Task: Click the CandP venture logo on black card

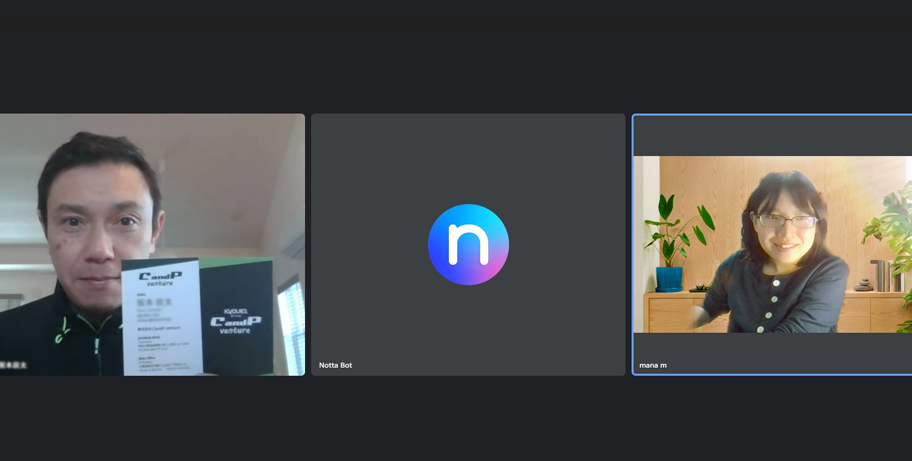Action: (x=236, y=323)
